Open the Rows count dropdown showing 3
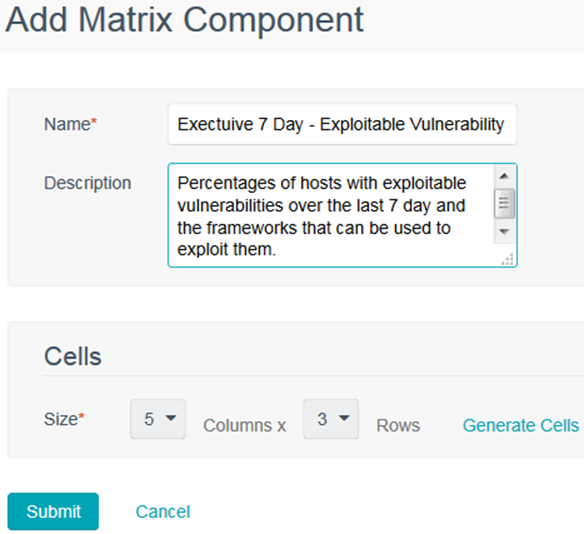 (x=331, y=419)
